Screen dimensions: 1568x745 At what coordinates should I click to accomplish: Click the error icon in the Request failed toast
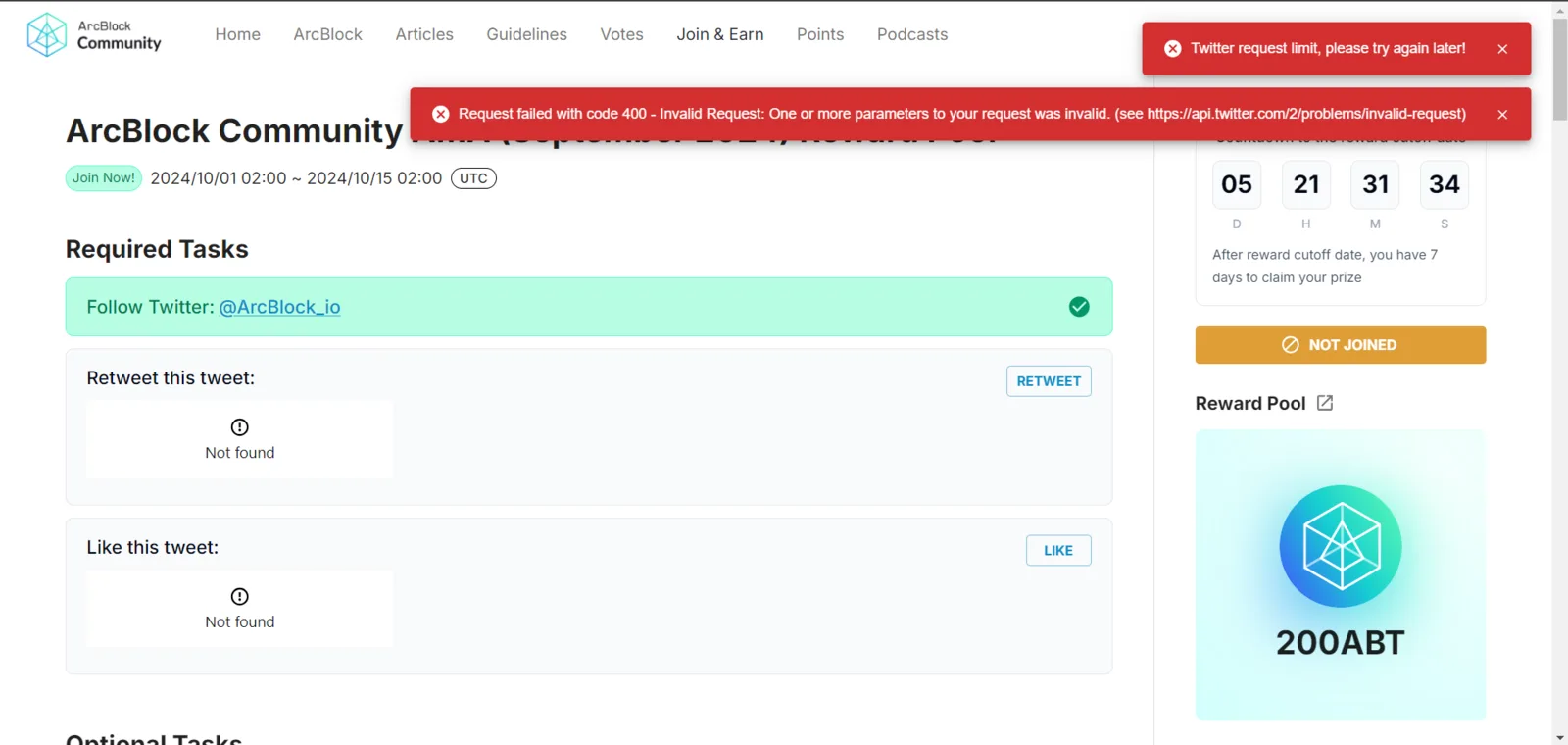pyautogui.click(x=441, y=115)
